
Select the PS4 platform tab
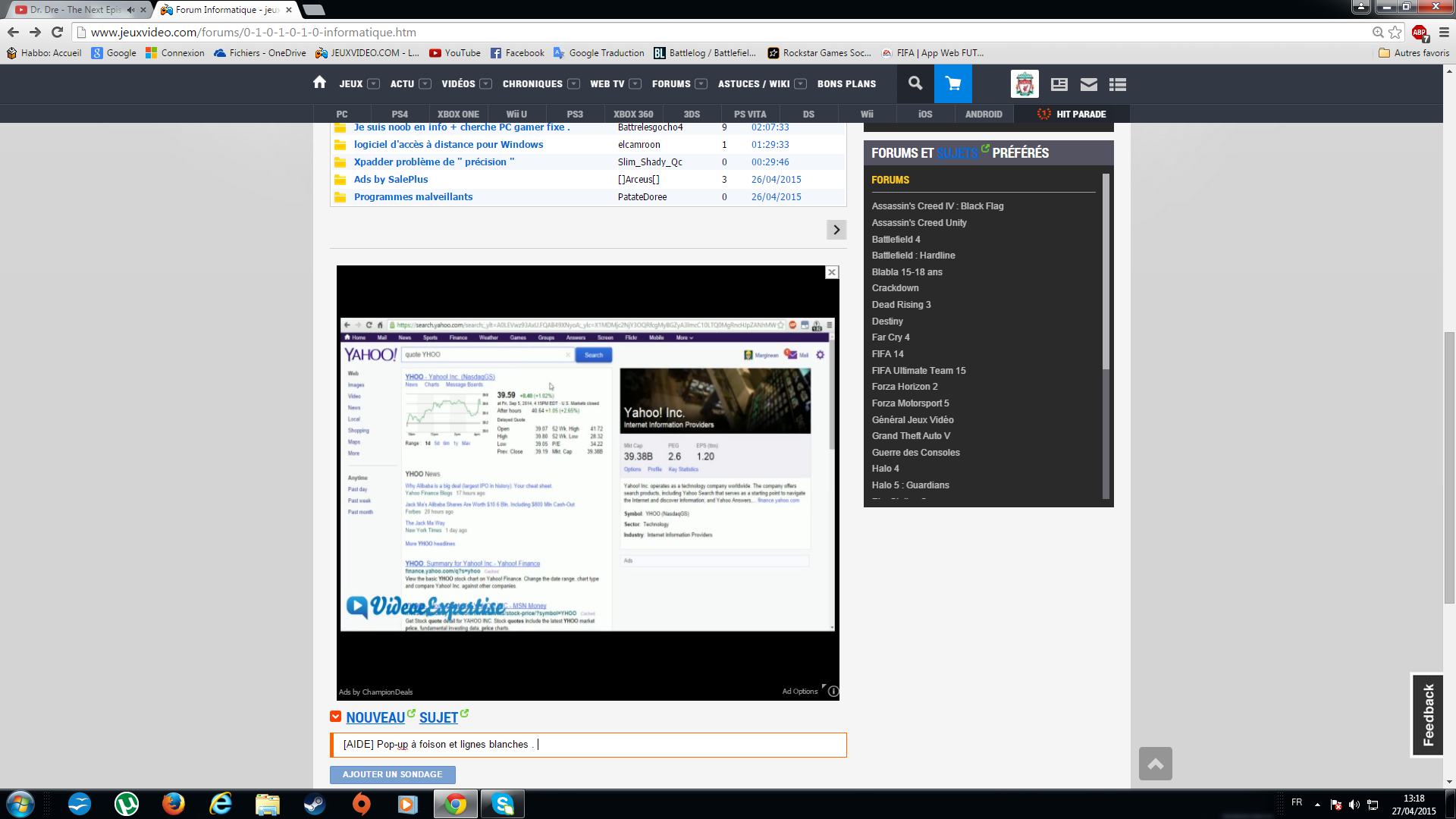pos(400,115)
